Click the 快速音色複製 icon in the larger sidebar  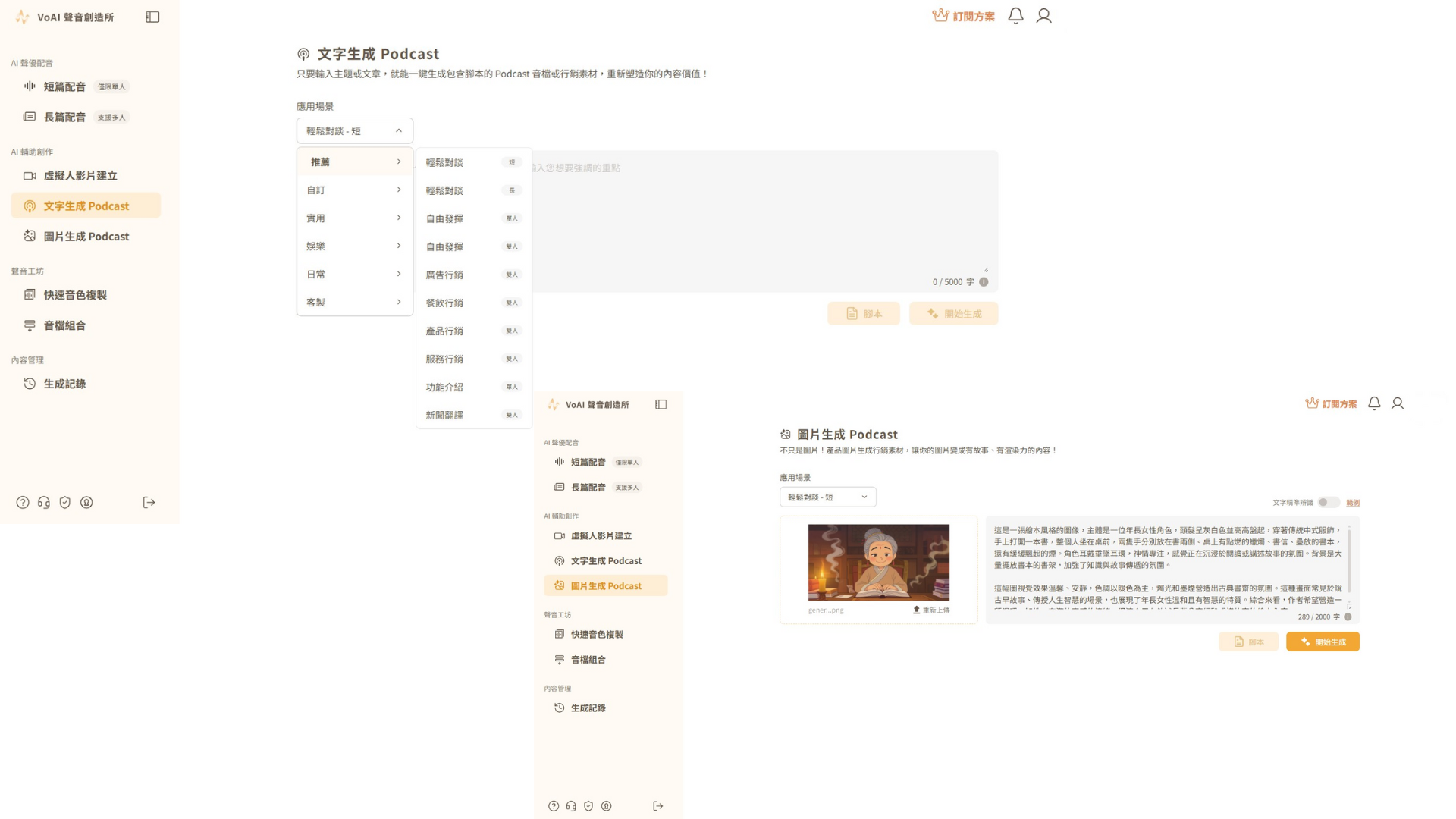tap(30, 294)
